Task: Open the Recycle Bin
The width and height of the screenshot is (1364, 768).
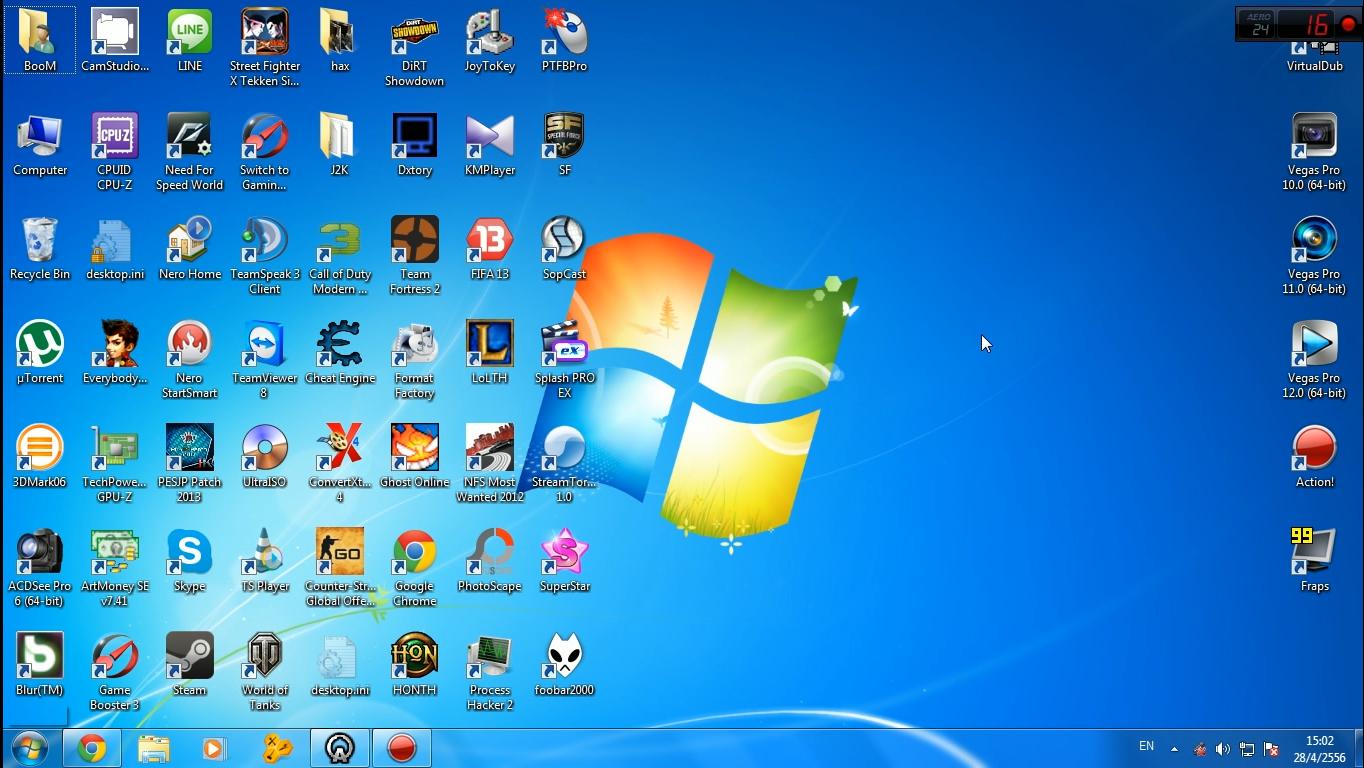Action: click(x=40, y=248)
